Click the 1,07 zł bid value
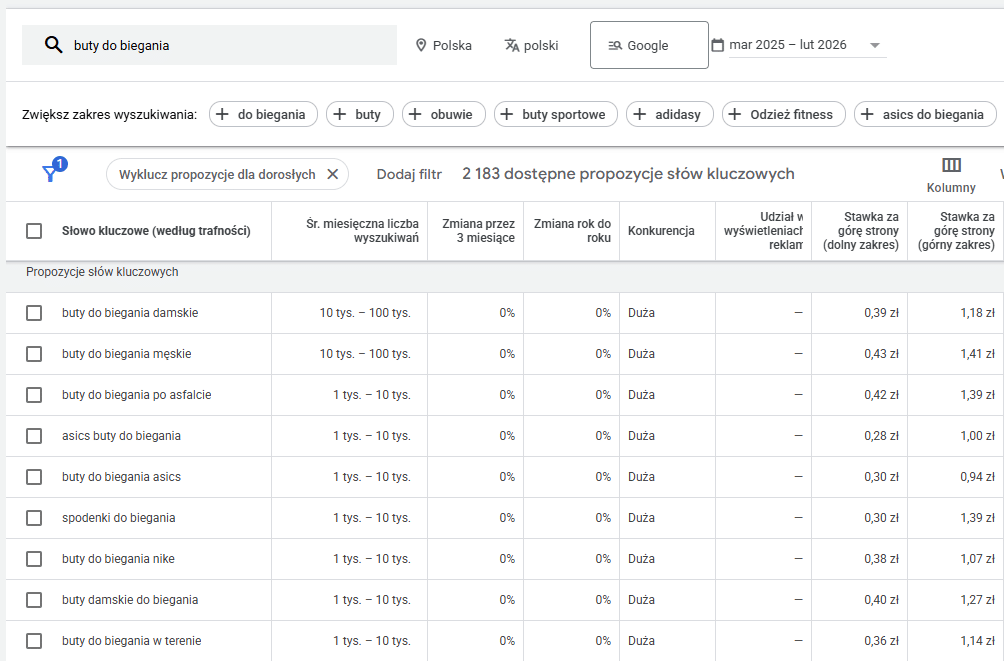This screenshot has width=1004, height=661. pyautogui.click(x=978, y=559)
